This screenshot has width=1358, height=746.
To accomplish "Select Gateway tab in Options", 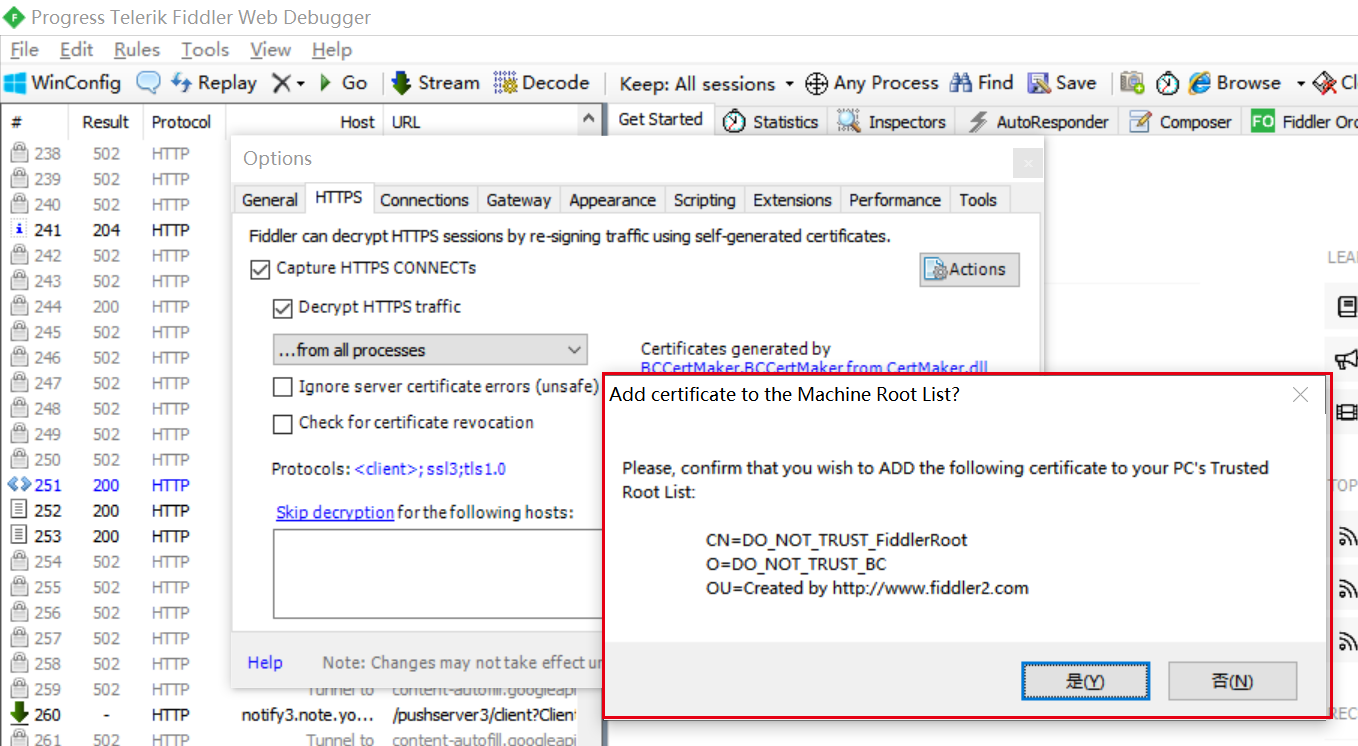I will click(518, 200).
